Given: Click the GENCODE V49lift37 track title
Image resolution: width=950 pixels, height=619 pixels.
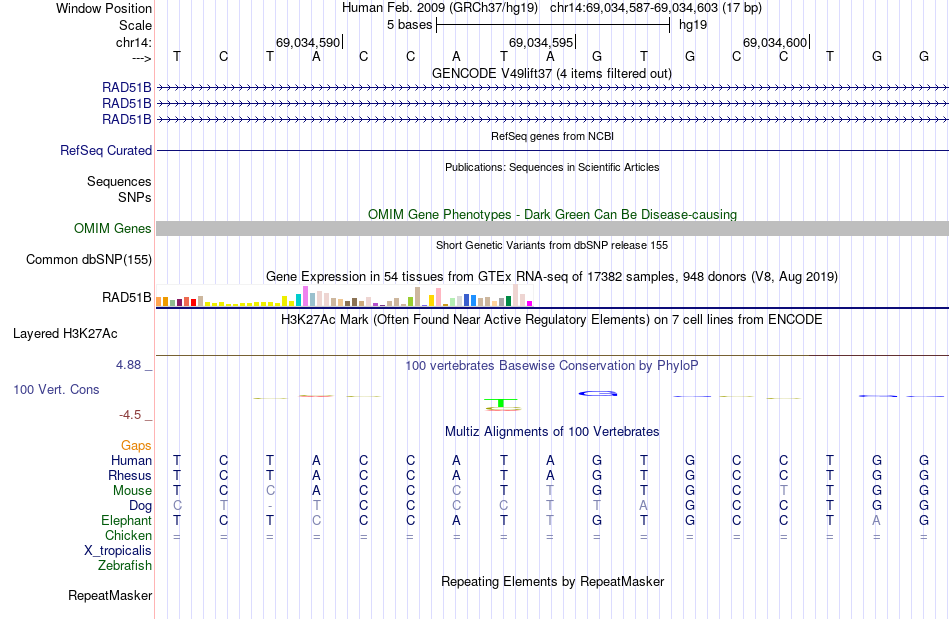Looking at the screenshot, I should [x=551, y=74].
